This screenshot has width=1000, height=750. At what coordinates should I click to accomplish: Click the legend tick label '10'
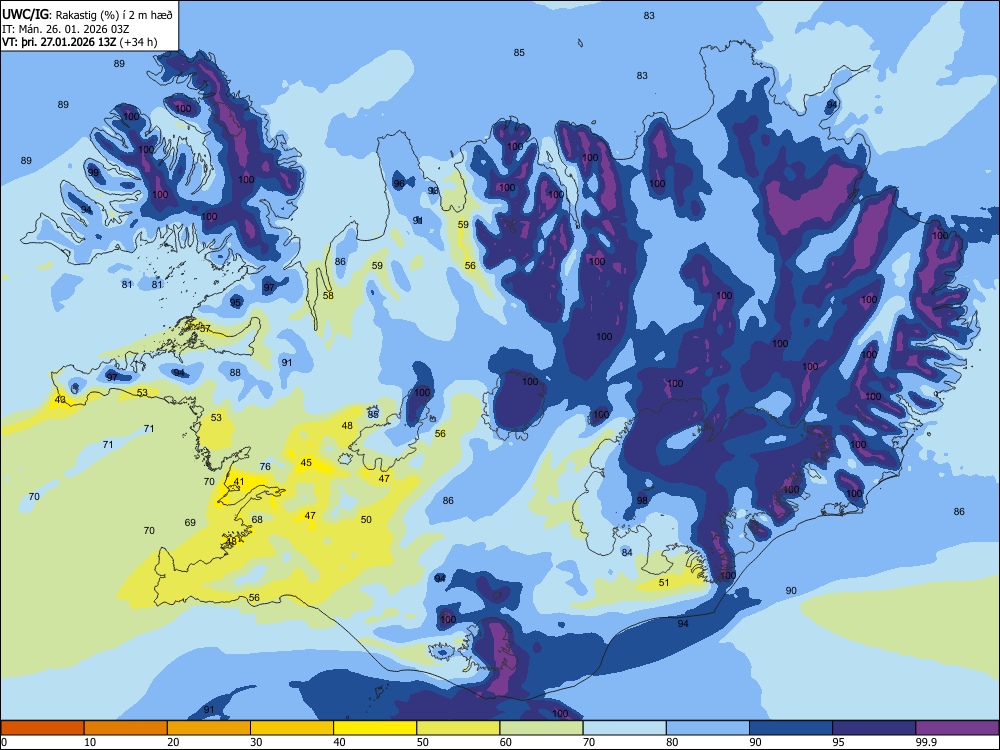pos(90,742)
